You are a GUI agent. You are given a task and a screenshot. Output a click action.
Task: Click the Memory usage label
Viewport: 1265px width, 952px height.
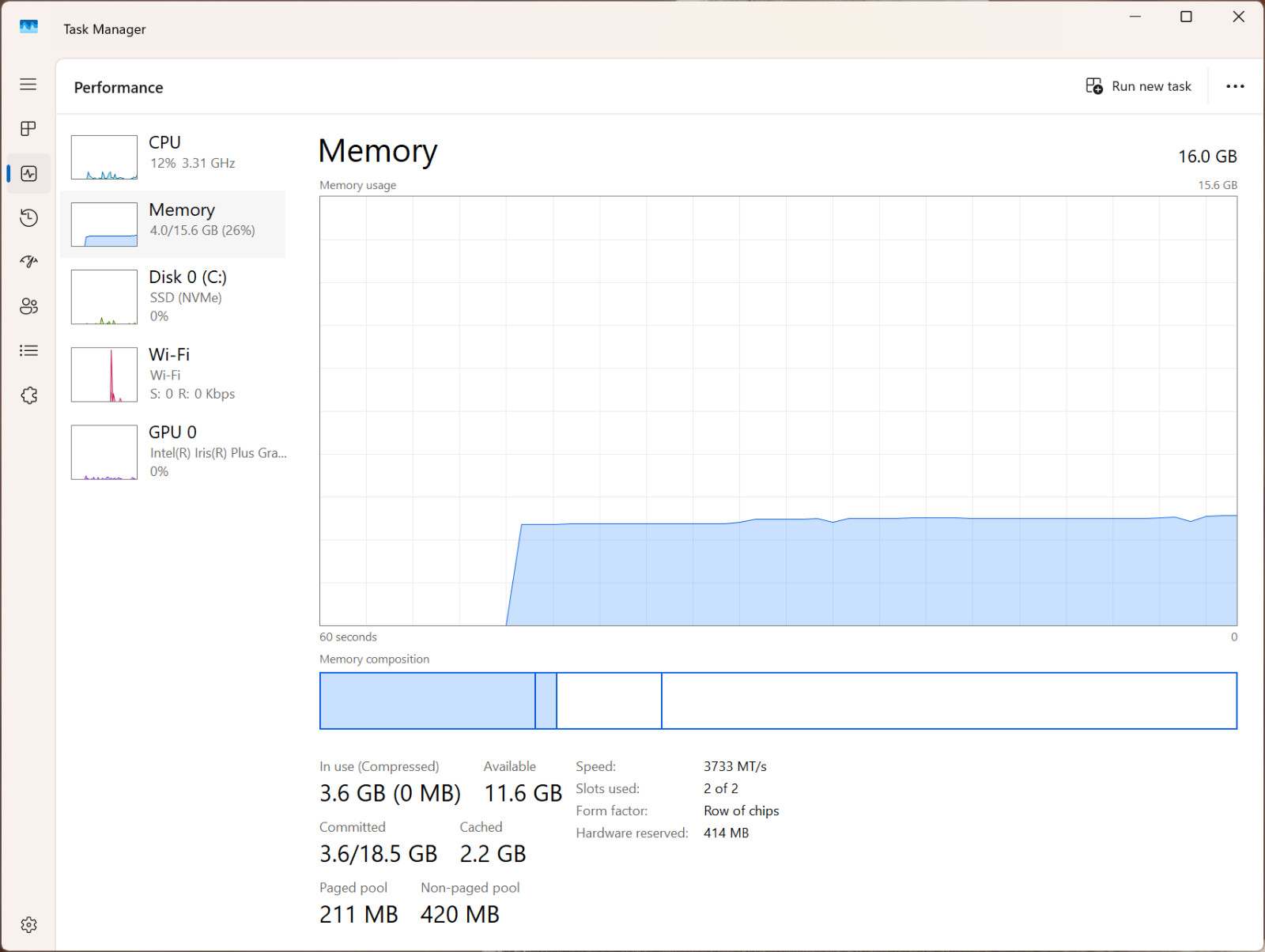tap(358, 185)
